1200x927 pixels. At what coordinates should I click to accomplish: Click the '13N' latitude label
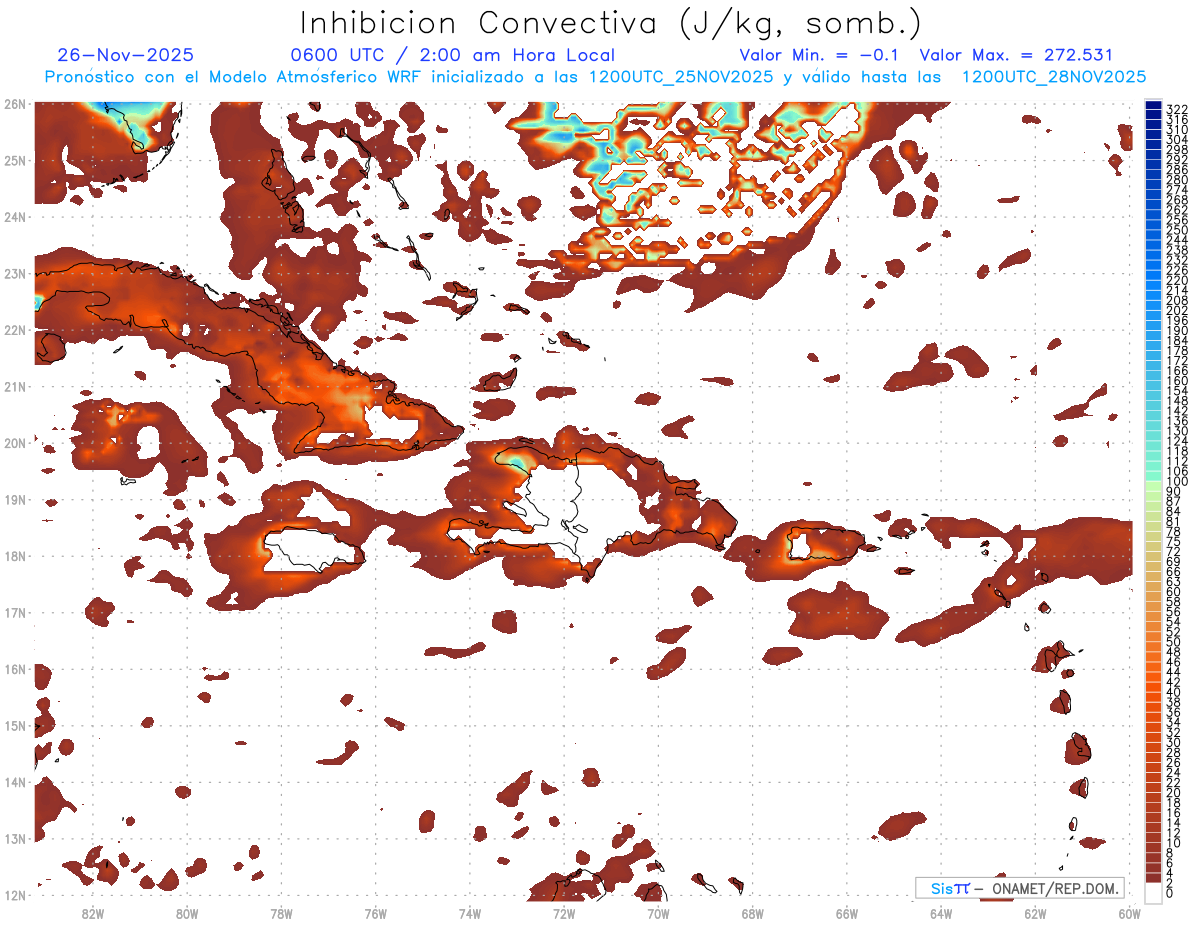click(x=15, y=838)
